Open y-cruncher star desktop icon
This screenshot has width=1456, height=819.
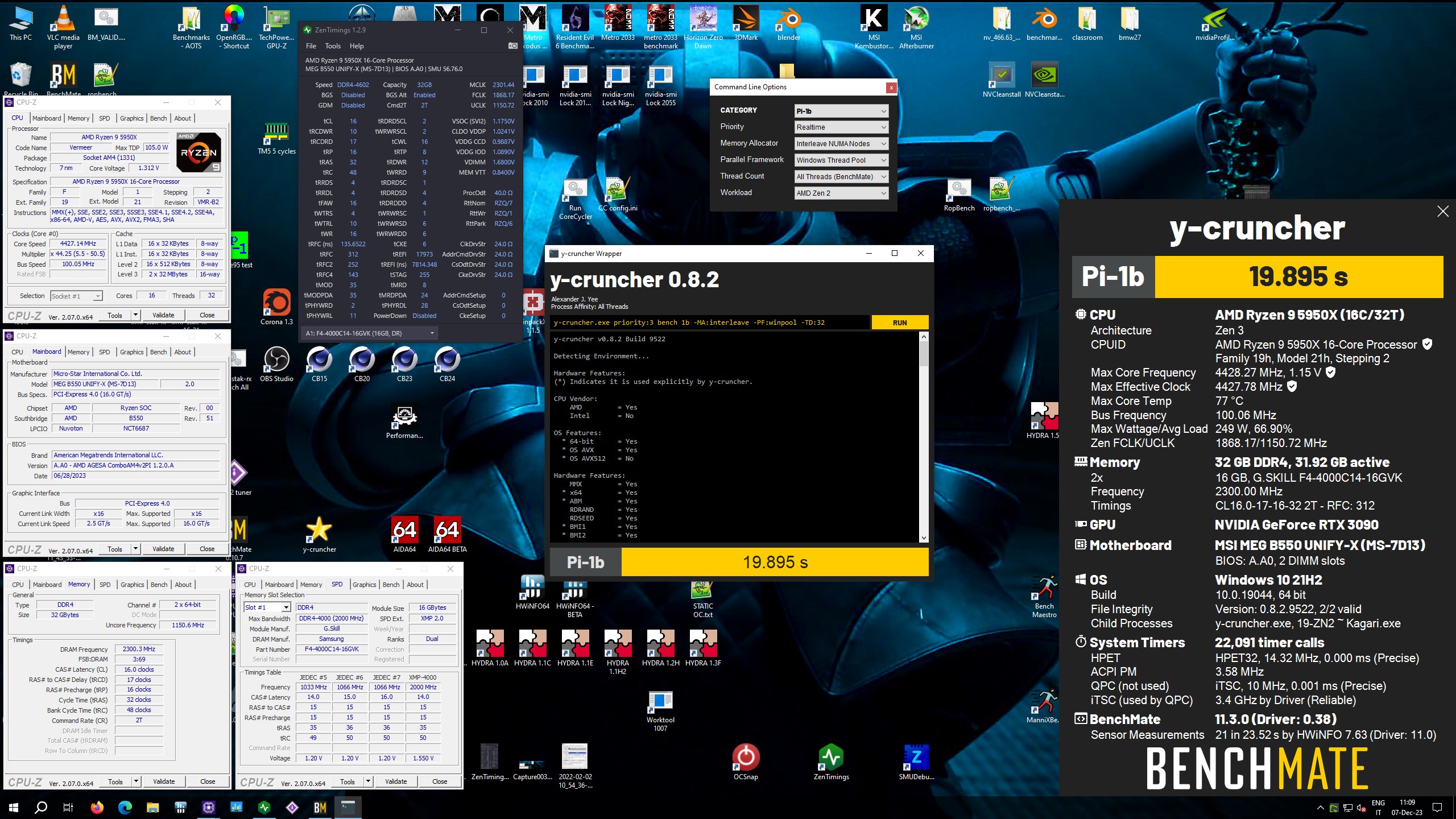pos(319,535)
